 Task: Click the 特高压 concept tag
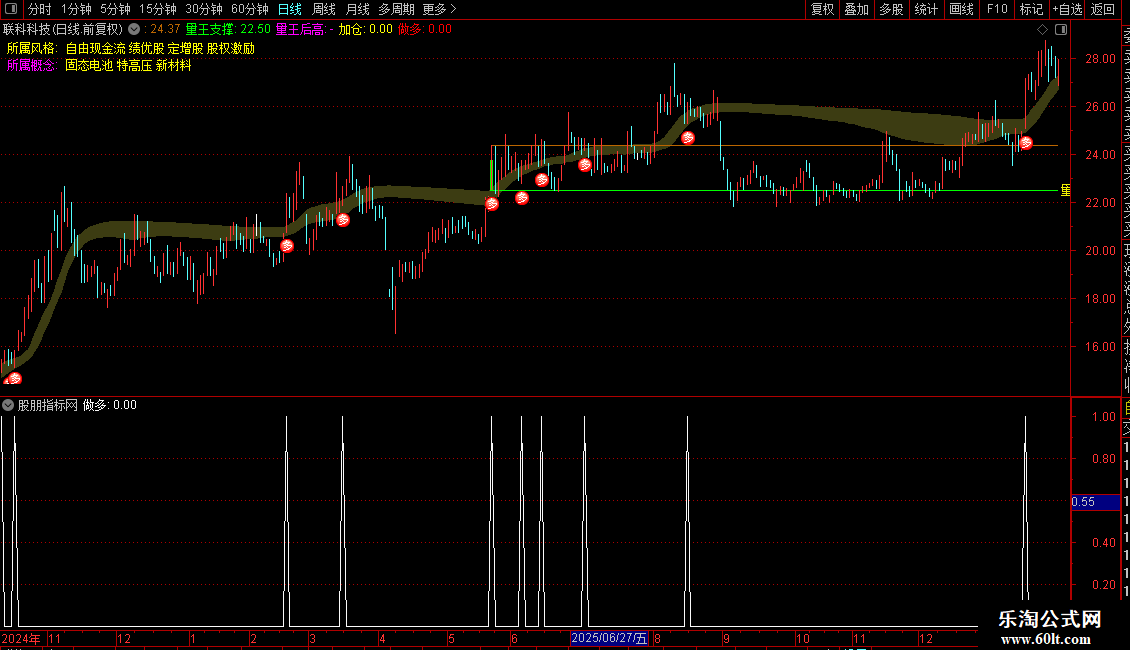134,65
